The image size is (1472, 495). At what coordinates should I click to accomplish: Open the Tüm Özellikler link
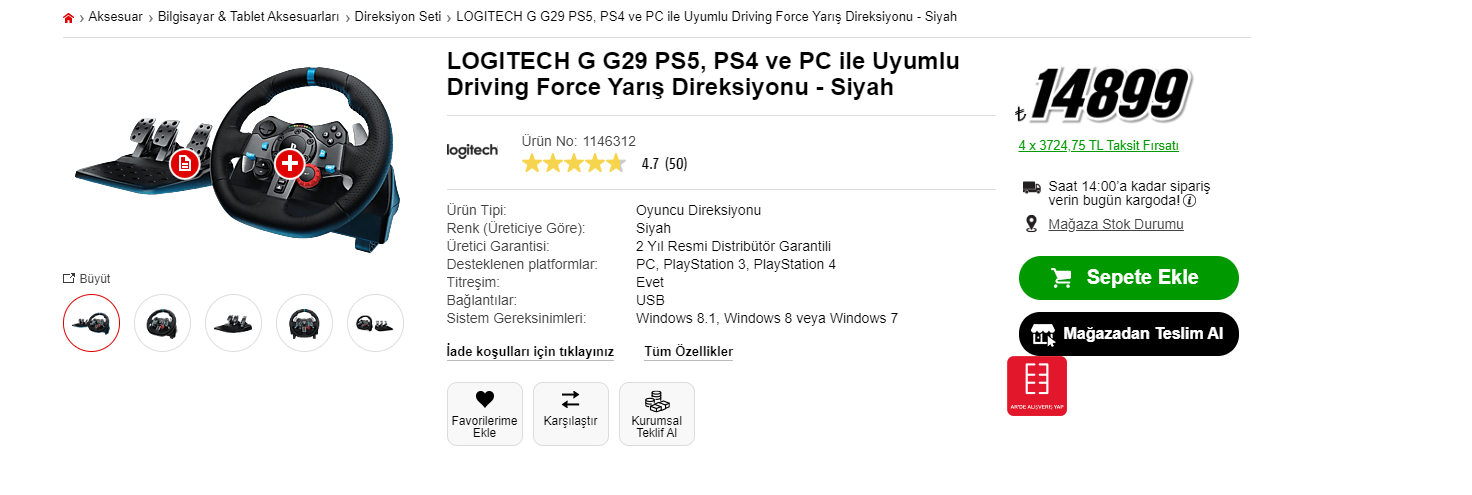tap(688, 352)
